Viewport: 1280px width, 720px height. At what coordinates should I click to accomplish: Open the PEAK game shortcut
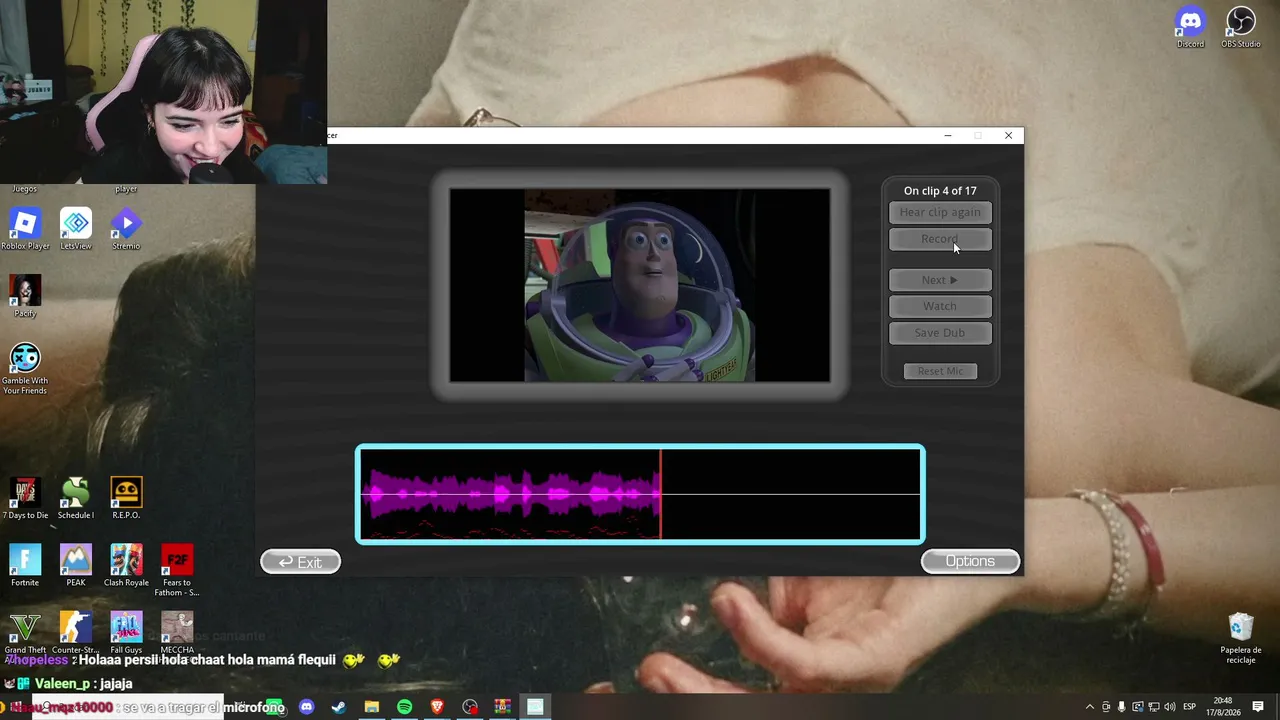(75, 565)
